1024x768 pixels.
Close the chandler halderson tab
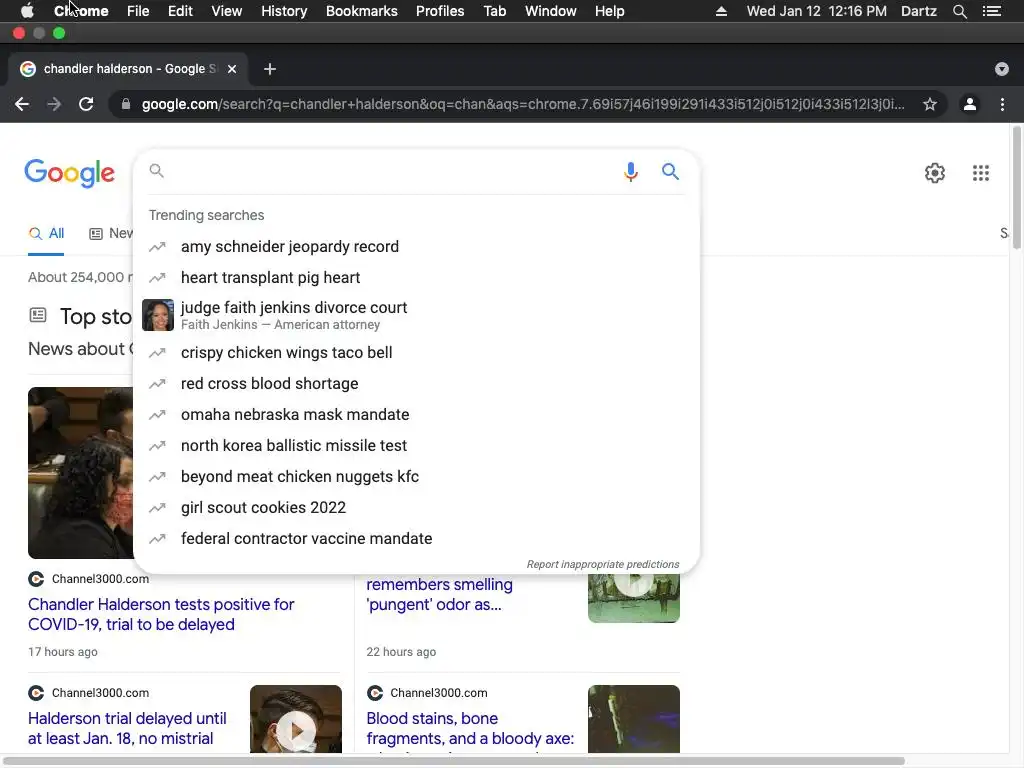point(232,69)
